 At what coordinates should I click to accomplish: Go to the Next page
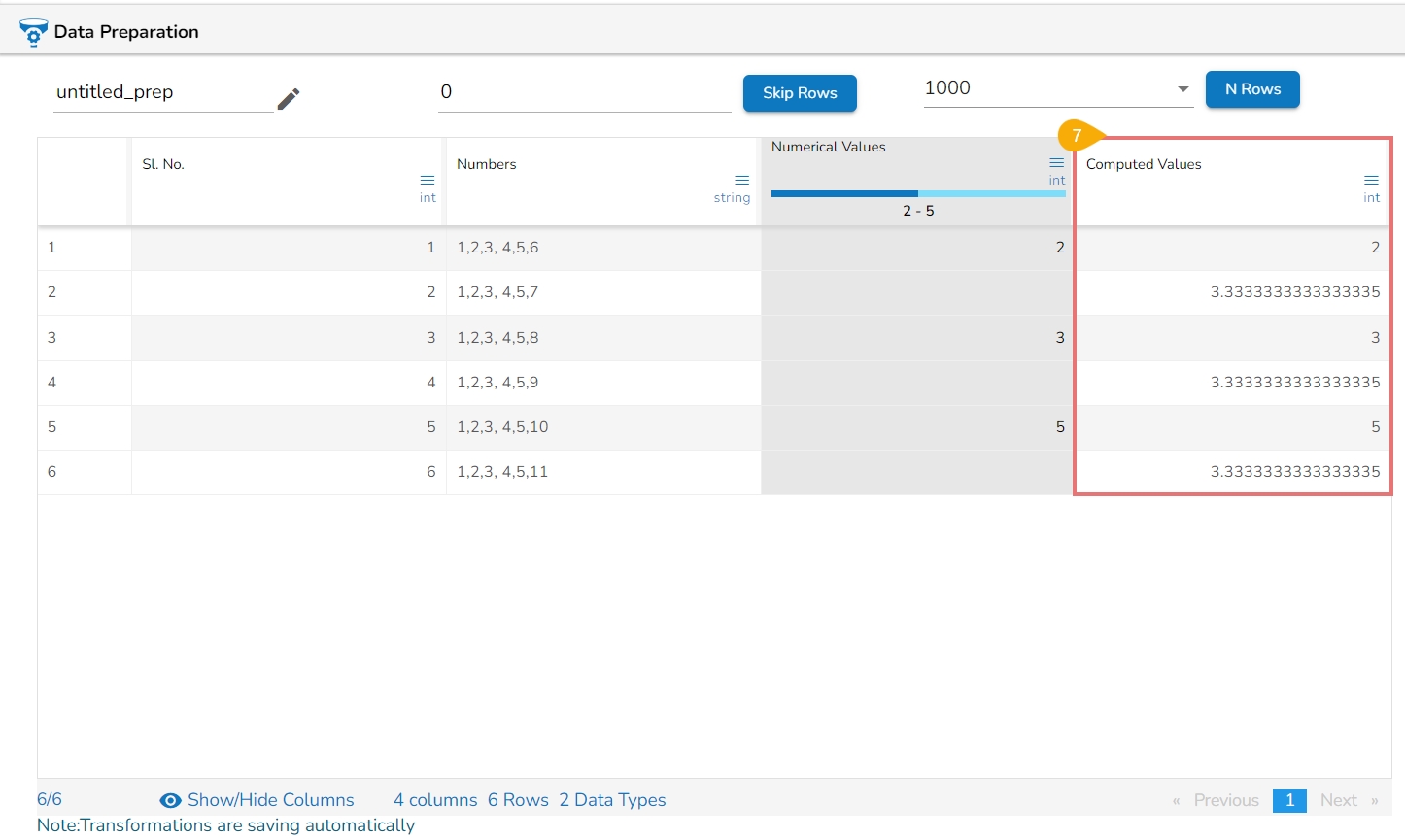pos(1338,800)
